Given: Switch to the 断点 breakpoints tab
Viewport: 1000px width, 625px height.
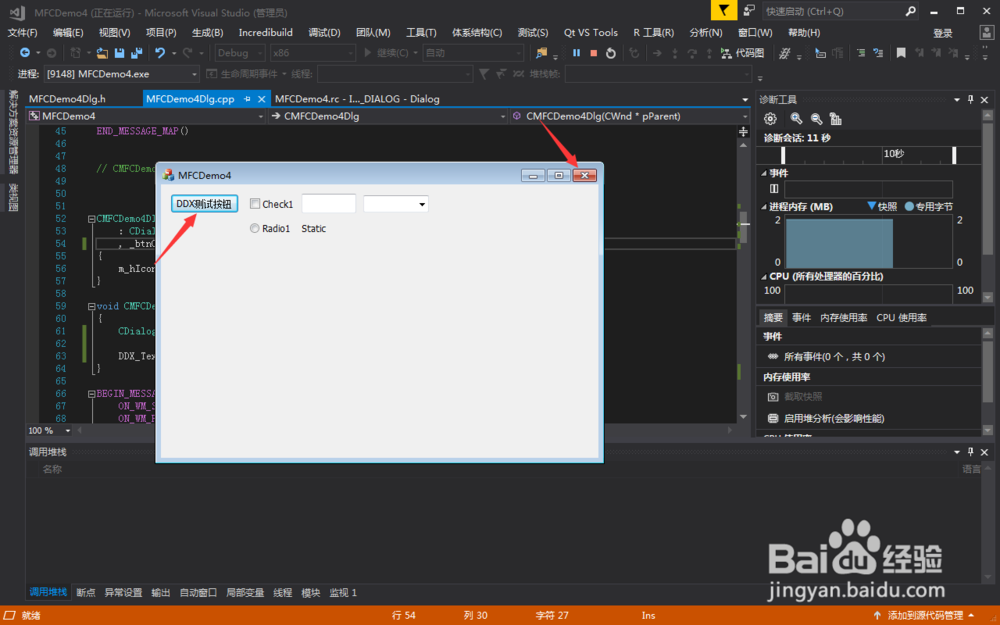Looking at the screenshot, I should tap(85, 592).
